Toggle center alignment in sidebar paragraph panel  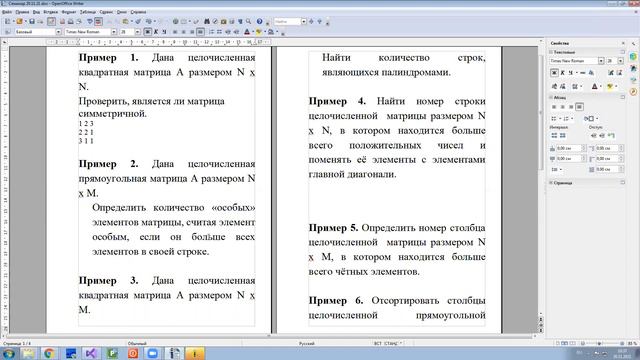(562, 107)
